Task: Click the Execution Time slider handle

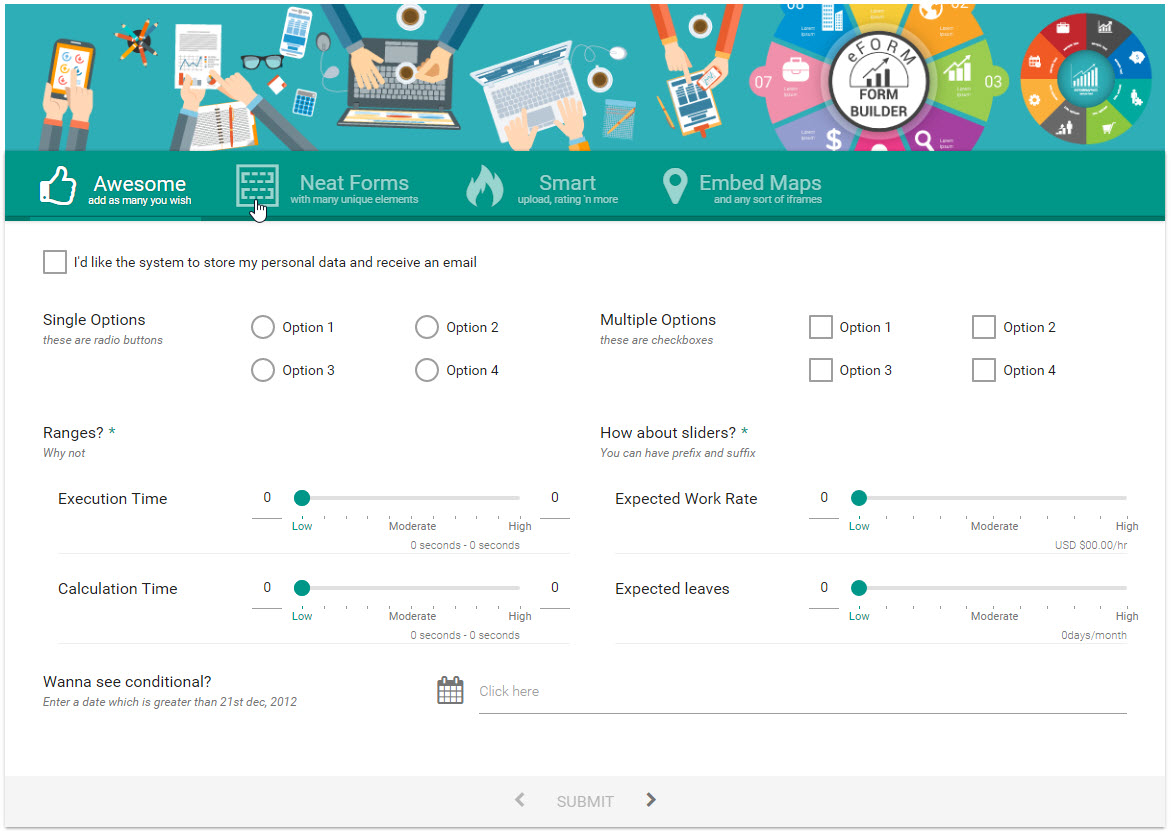Action: coord(302,498)
